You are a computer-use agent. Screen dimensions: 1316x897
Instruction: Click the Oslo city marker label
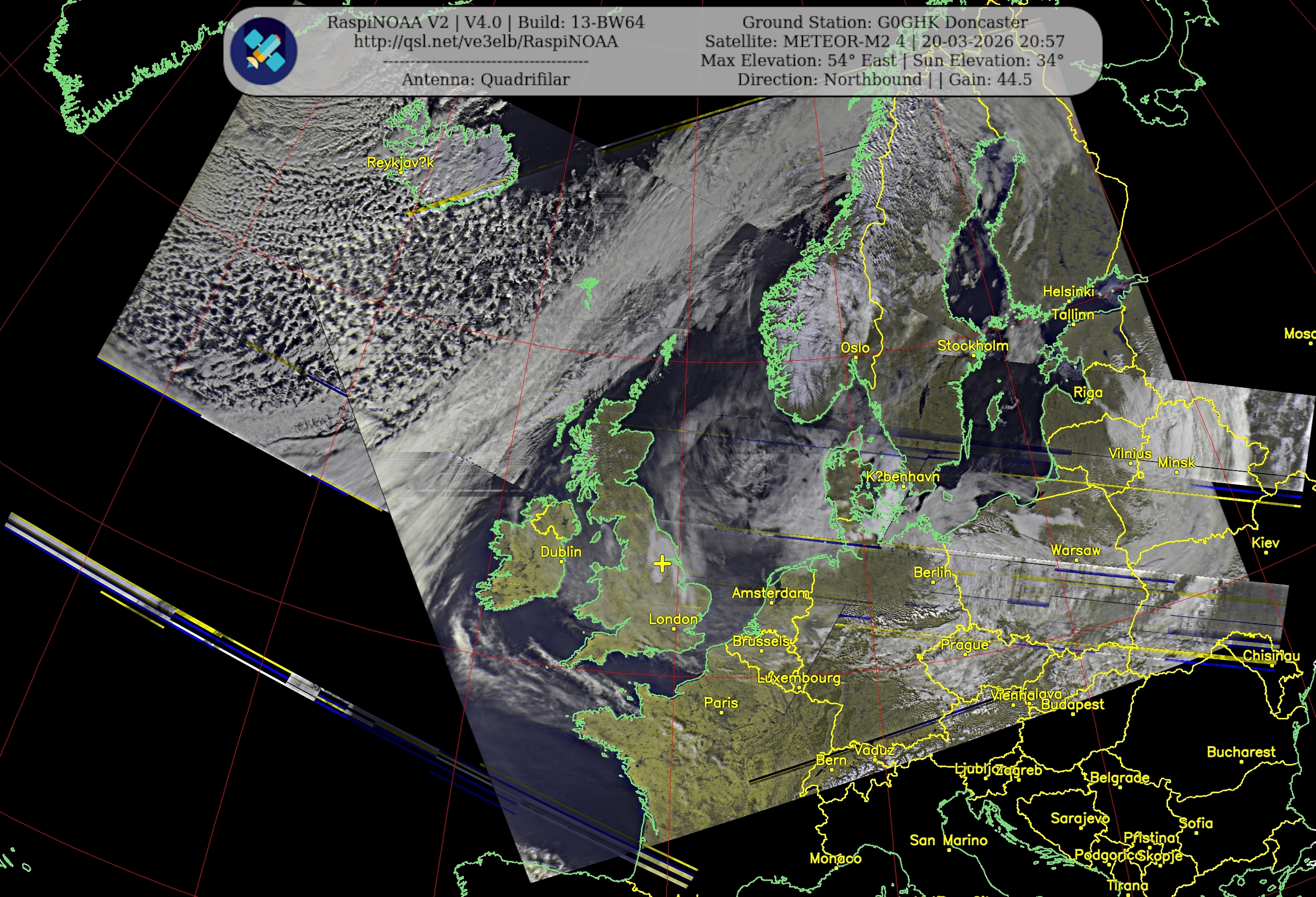pyautogui.click(x=855, y=348)
